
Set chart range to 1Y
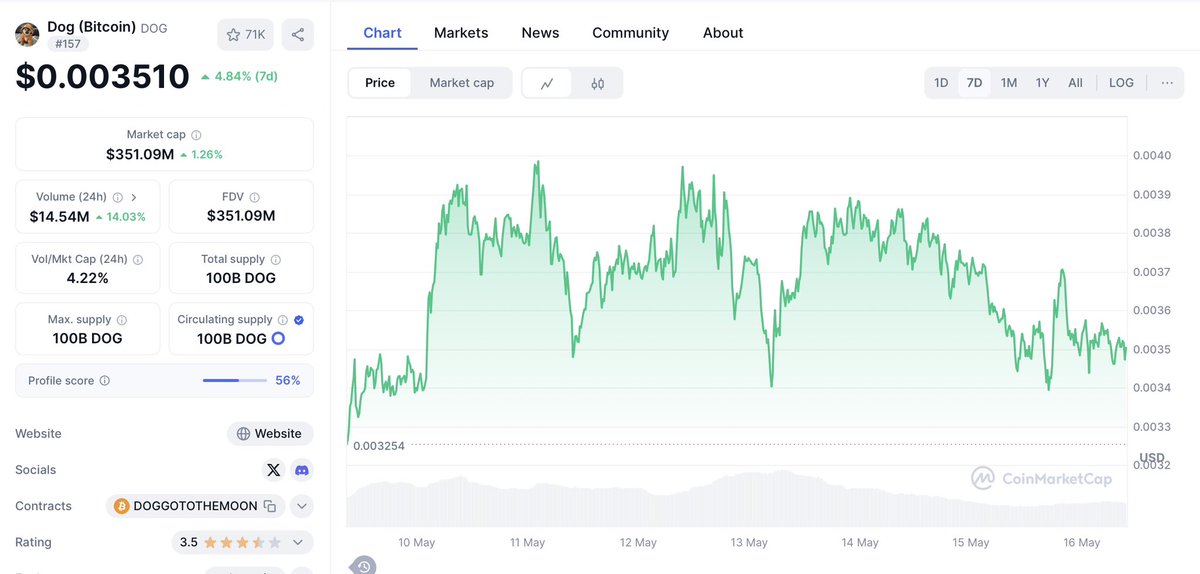[1042, 83]
